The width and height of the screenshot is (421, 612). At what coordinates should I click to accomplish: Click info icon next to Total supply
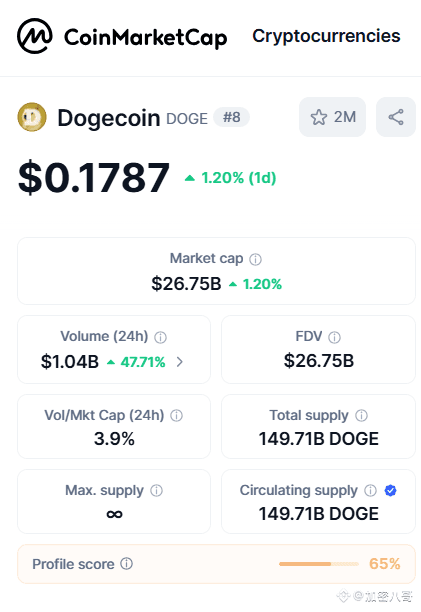coord(361,415)
